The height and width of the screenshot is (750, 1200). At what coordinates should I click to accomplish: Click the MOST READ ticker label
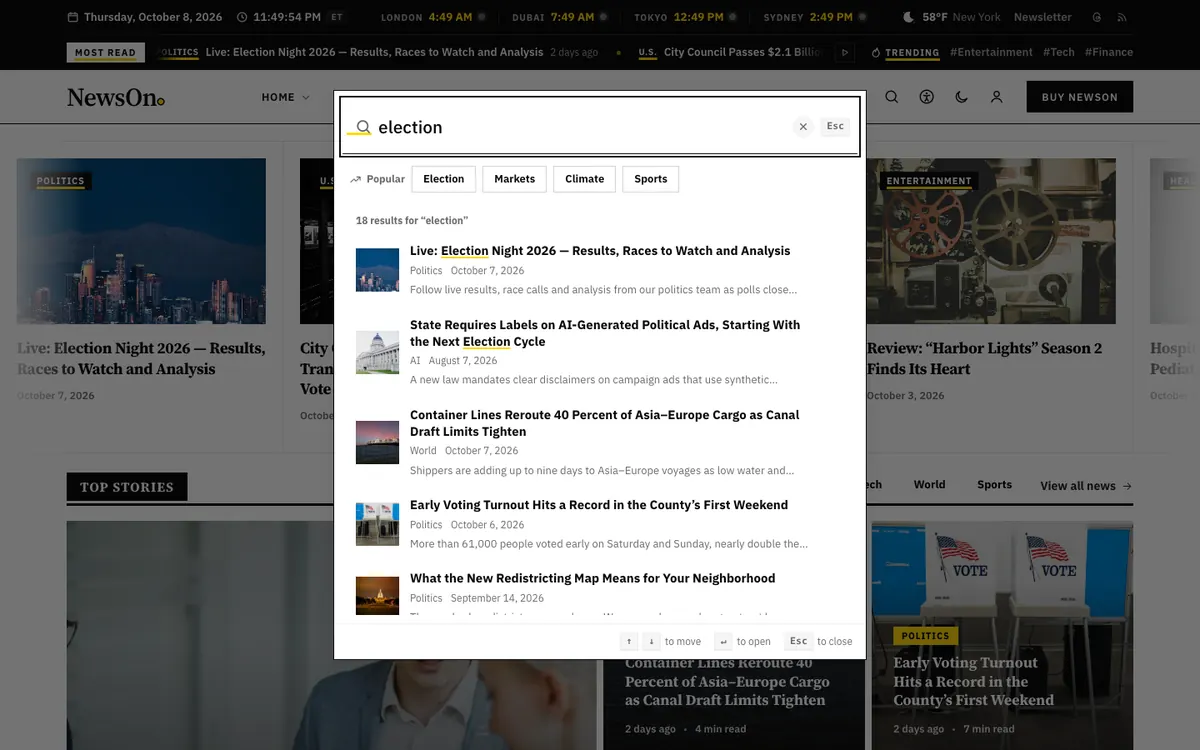[x=106, y=53]
